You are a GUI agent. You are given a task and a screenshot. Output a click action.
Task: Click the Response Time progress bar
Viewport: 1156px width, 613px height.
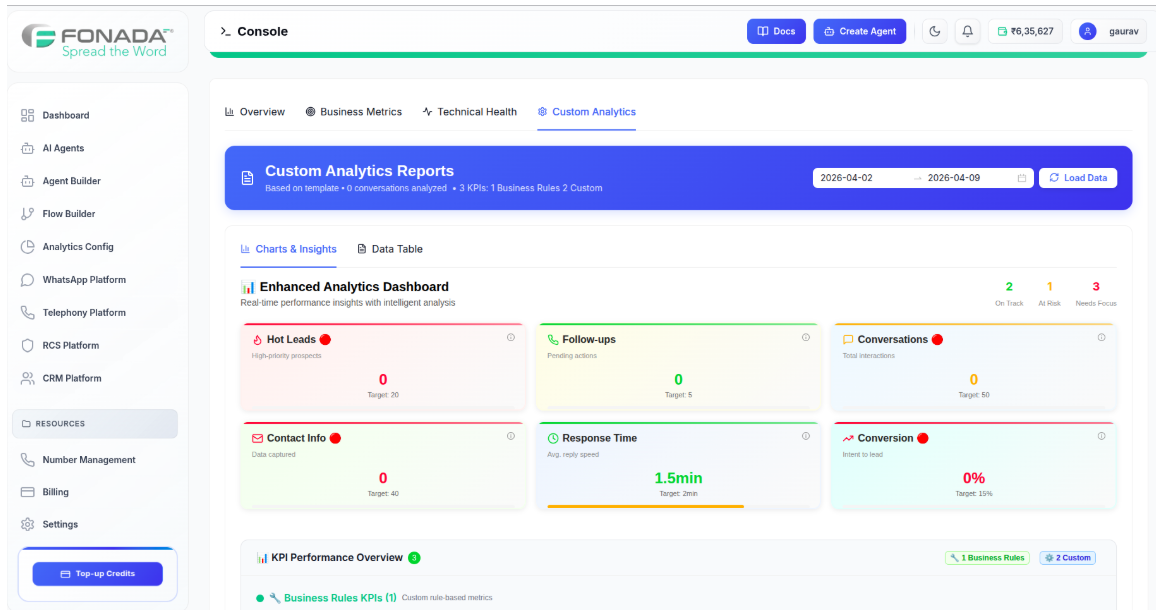click(x=678, y=507)
